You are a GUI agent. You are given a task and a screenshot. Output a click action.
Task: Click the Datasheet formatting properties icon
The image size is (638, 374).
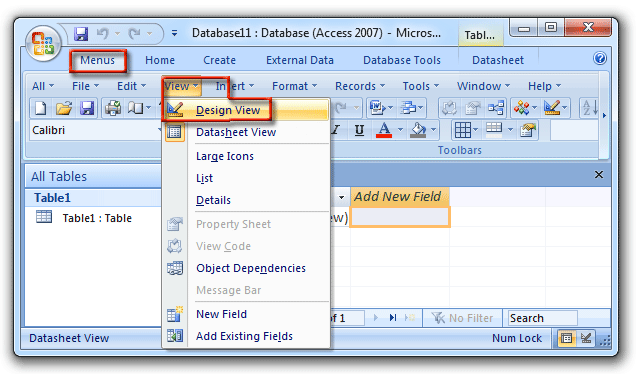pos(527,130)
